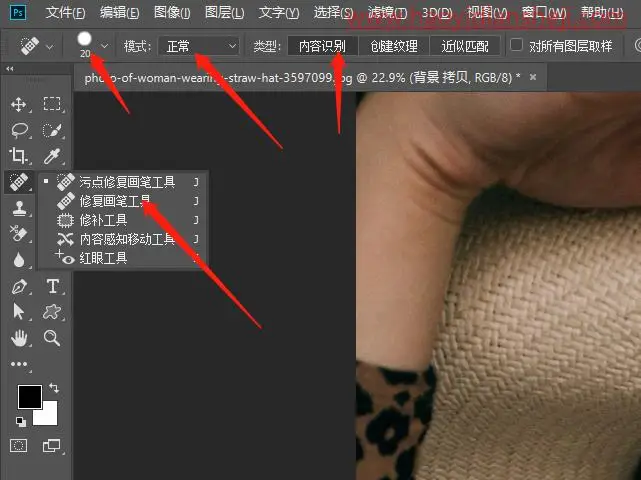The image size is (641, 480).
Task: Open the 窗口(W) menu
Action: [x=544, y=13]
